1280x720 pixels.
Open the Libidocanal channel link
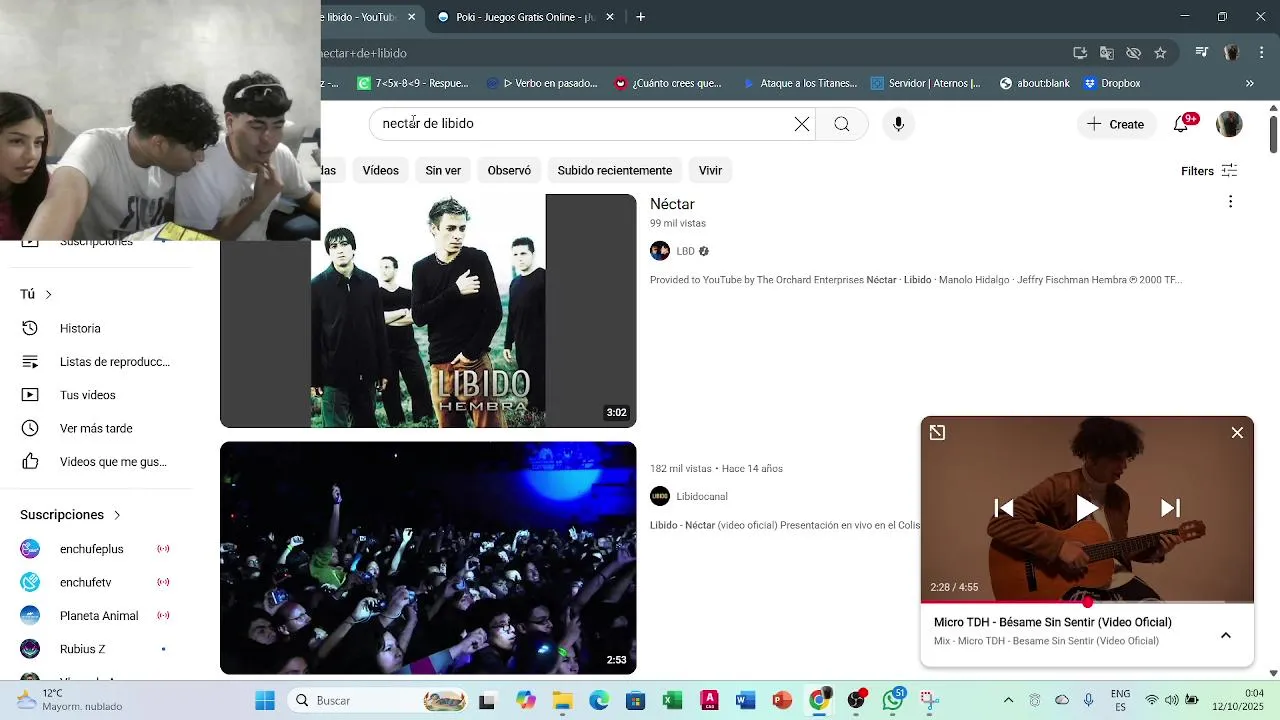[x=702, y=496]
